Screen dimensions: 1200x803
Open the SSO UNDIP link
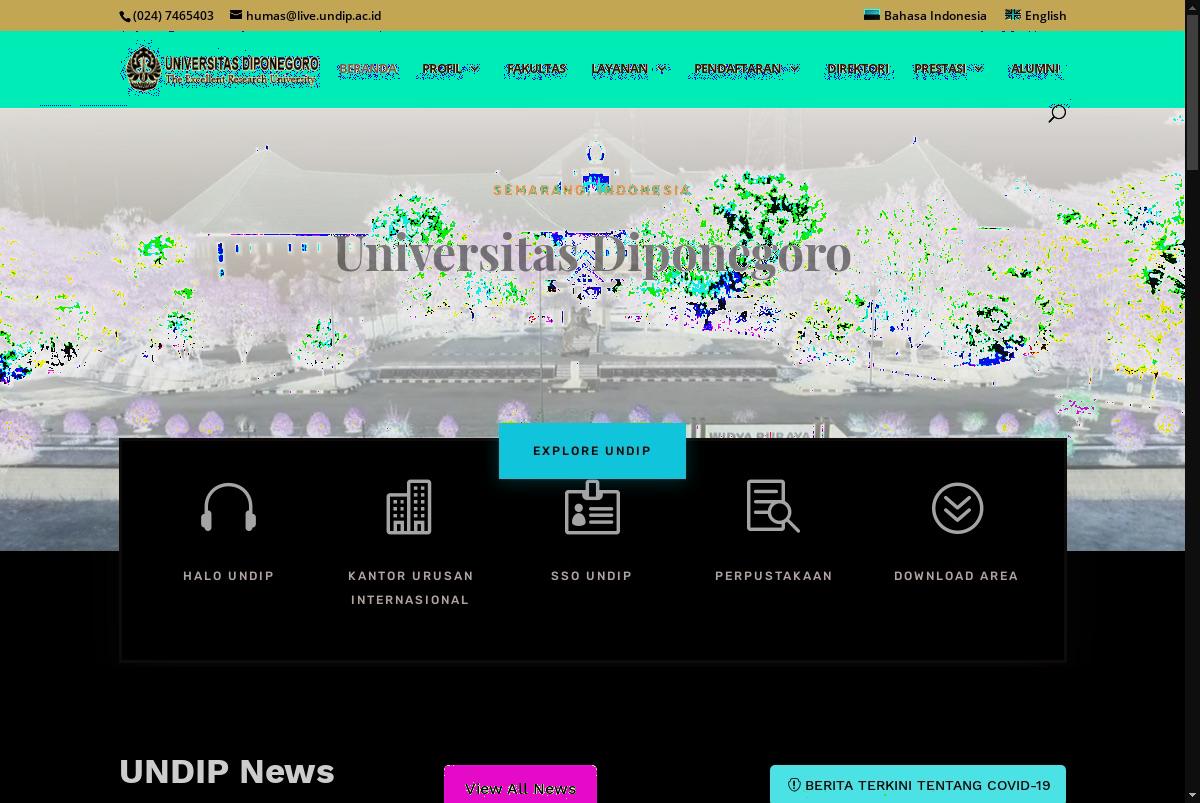pyautogui.click(x=592, y=576)
